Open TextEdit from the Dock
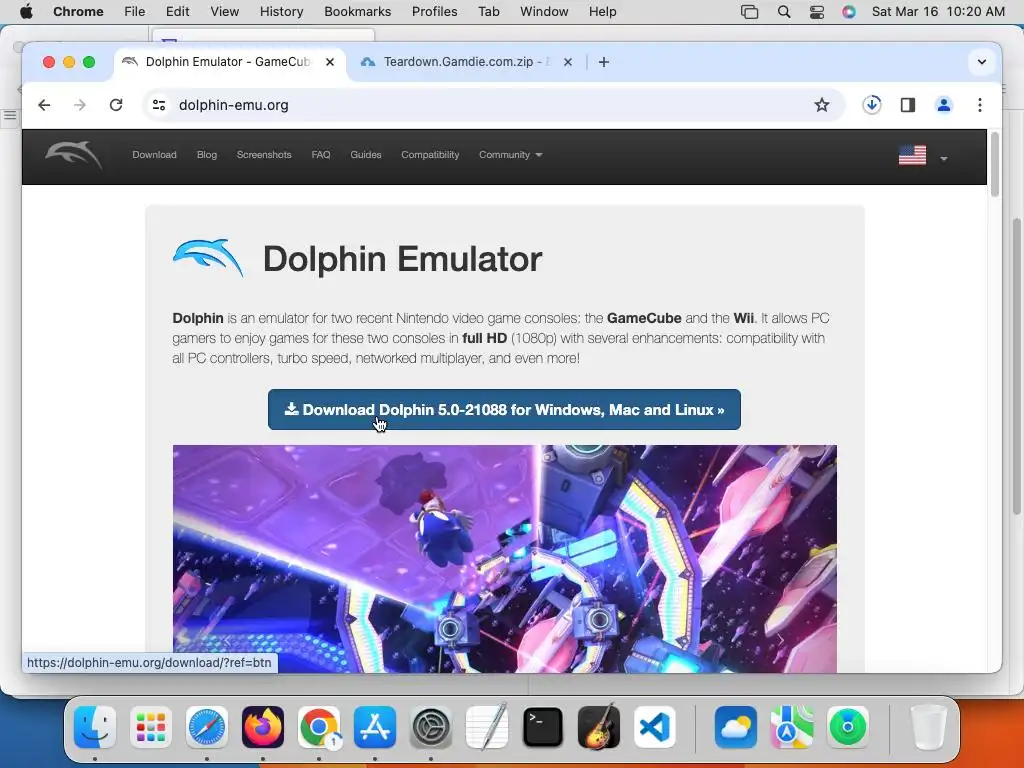 (487, 727)
